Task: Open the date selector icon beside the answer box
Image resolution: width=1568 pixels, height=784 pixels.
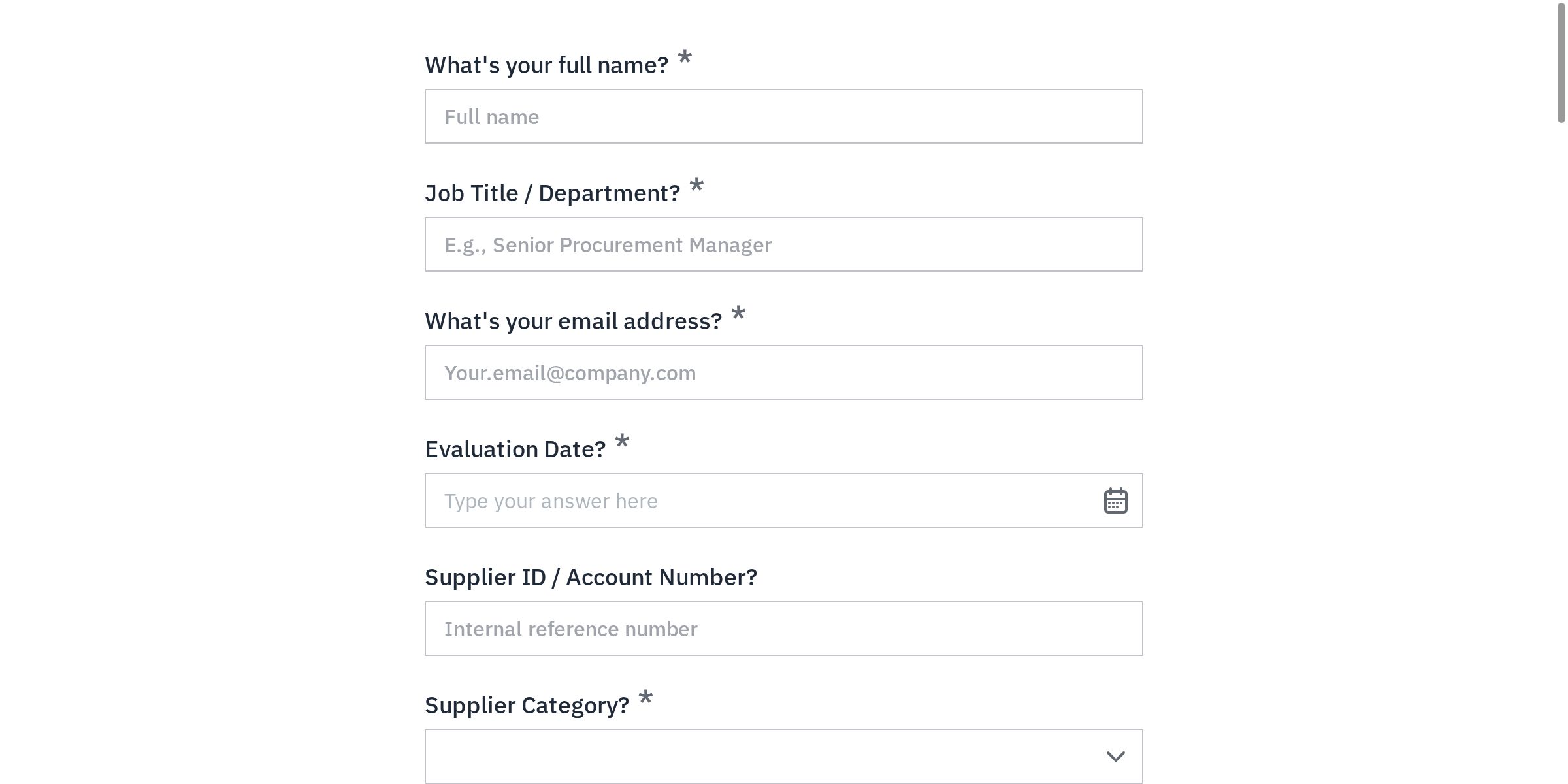Action: coord(1115,500)
